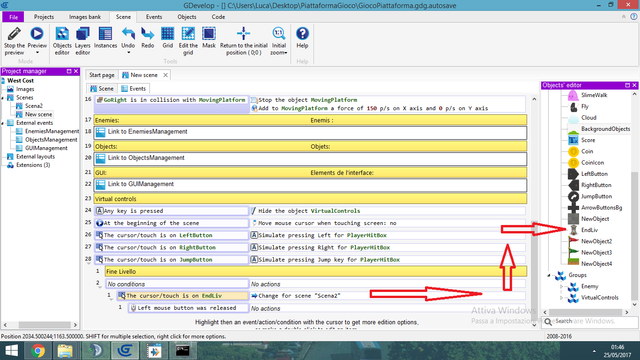This screenshot has height=360, width=640.
Task: Open the Windows Start menu
Action: click(11, 351)
